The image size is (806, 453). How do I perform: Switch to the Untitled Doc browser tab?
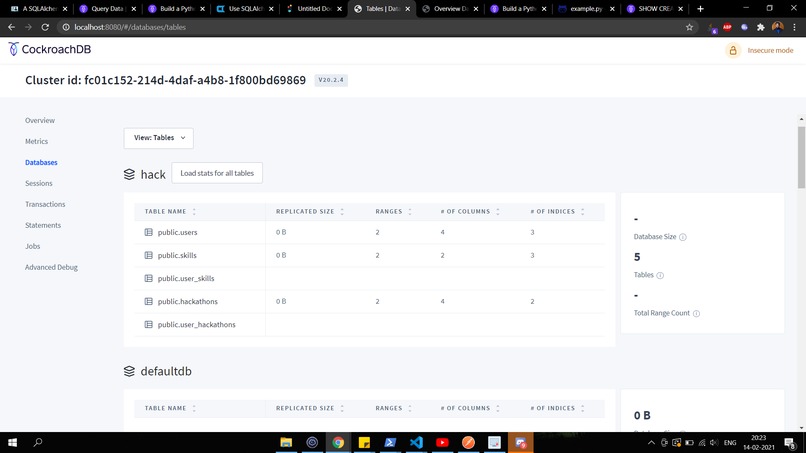click(314, 9)
